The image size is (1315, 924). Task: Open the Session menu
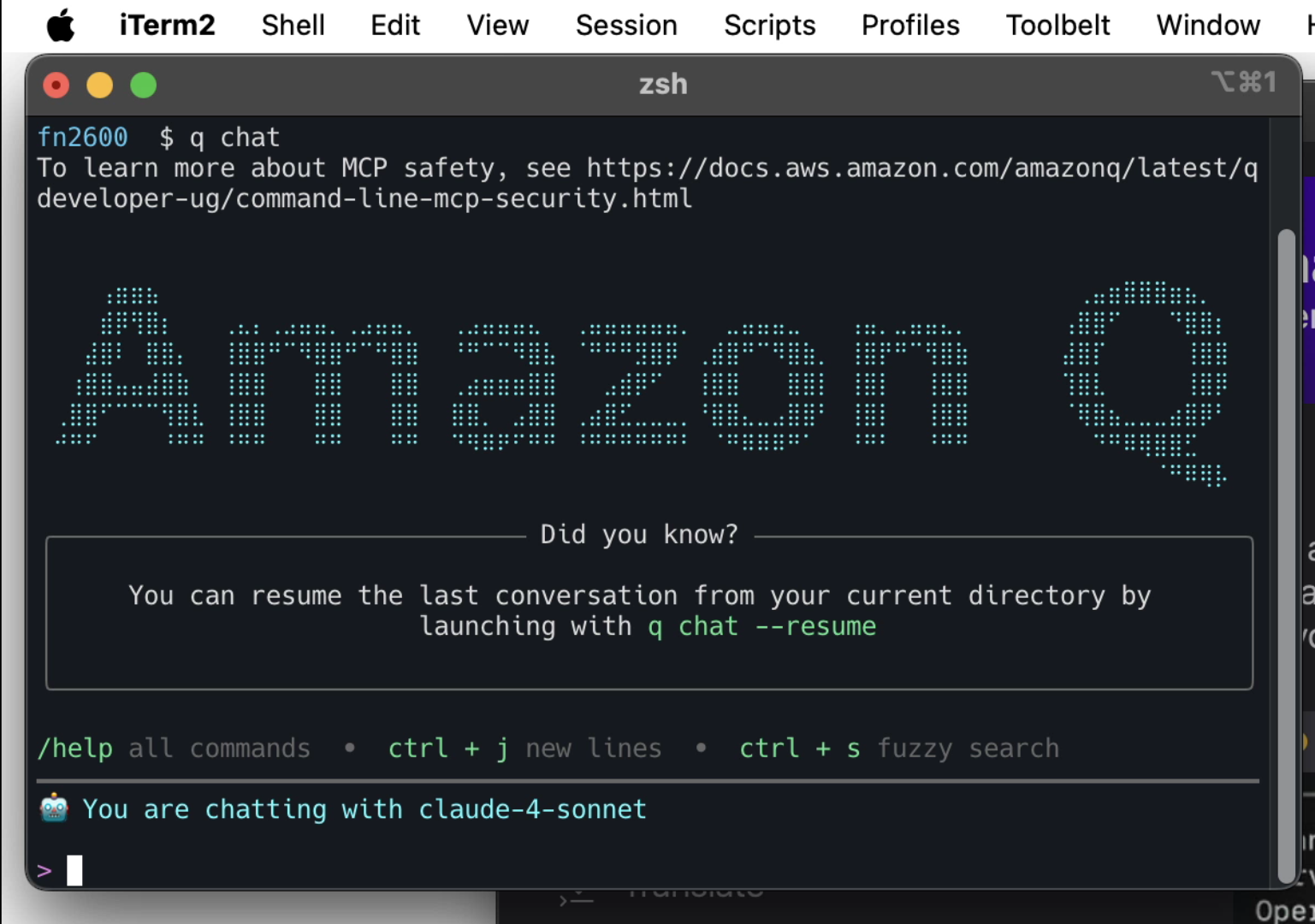625,25
